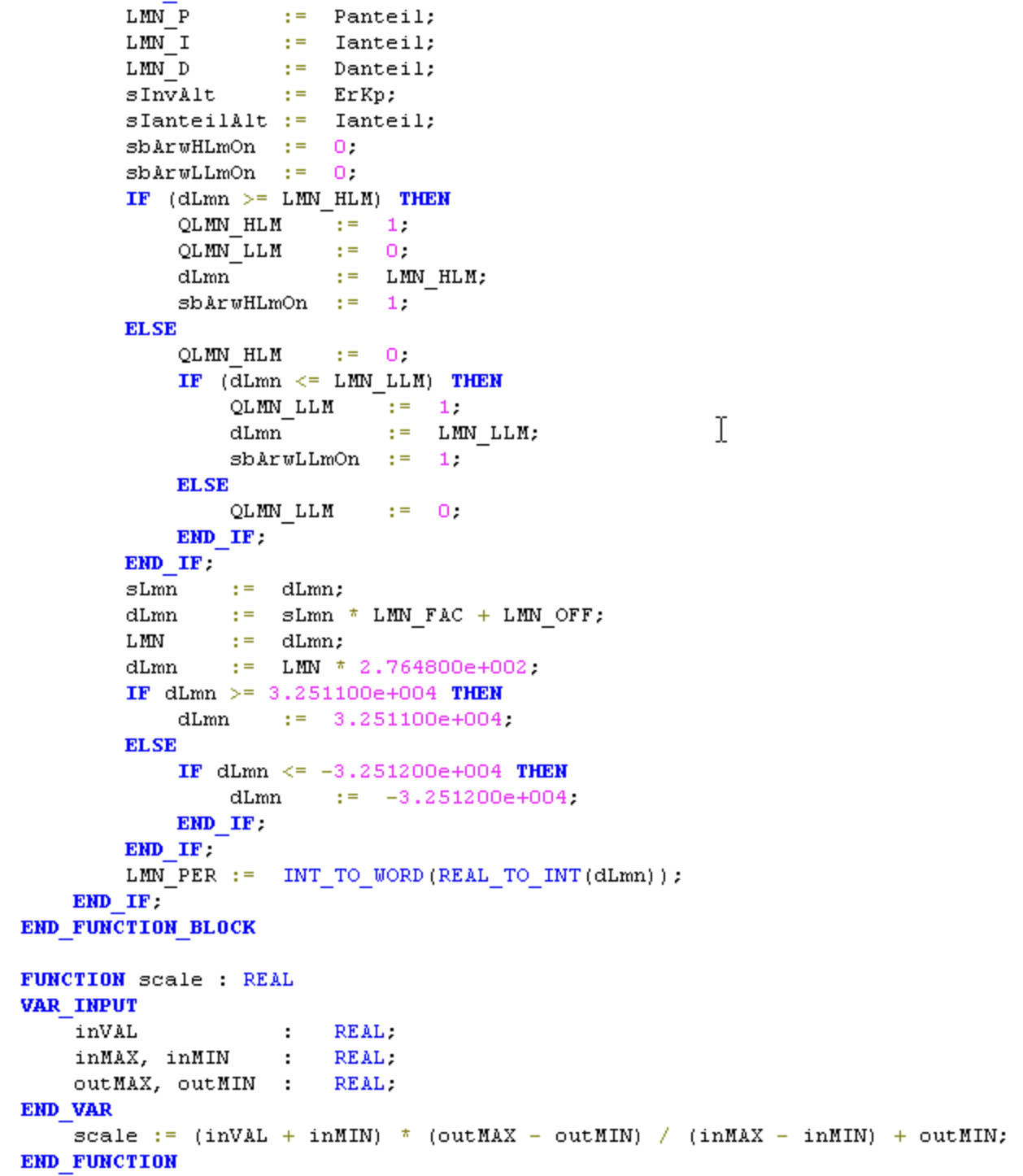The image size is (1023, 1176).
Task: Click outMAX in the 'outMAX, outMIN : REAL' declaration
Action: point(112,1083)
